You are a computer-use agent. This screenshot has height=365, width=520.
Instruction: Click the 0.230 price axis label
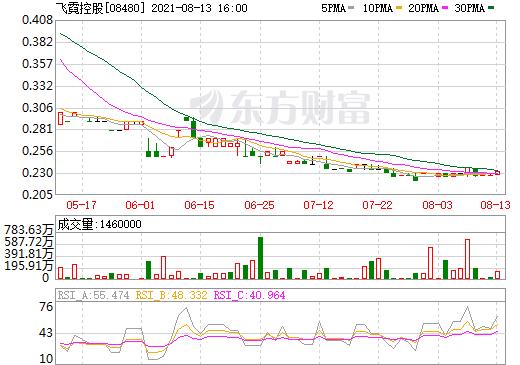point(38,173)
